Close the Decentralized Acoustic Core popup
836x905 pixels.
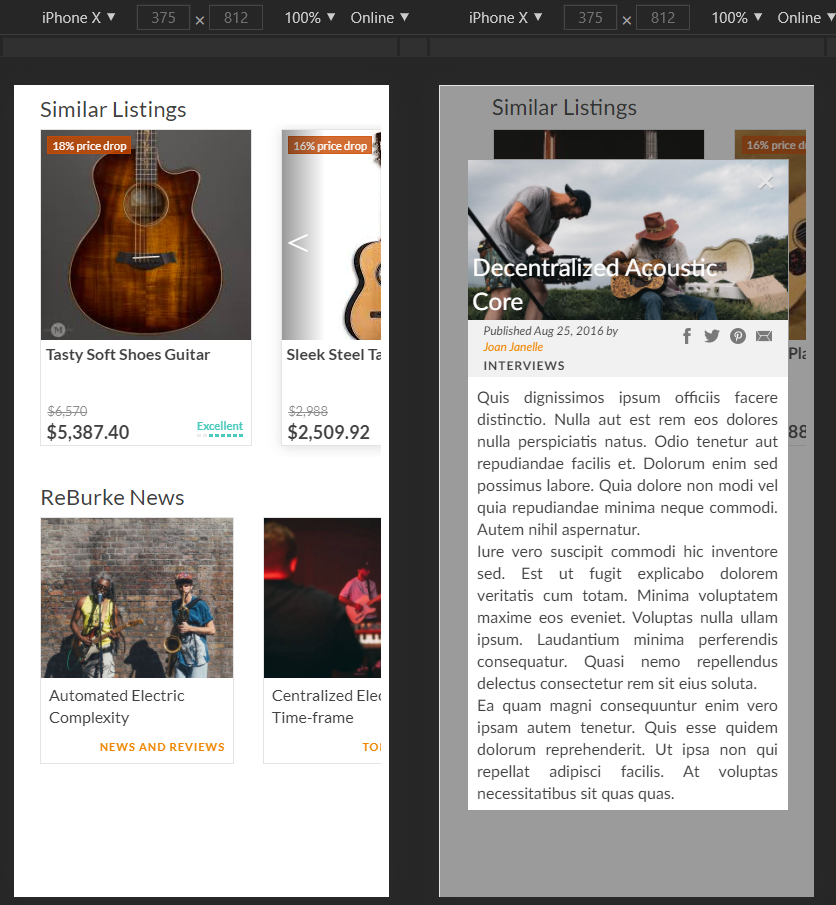(766, 182)
